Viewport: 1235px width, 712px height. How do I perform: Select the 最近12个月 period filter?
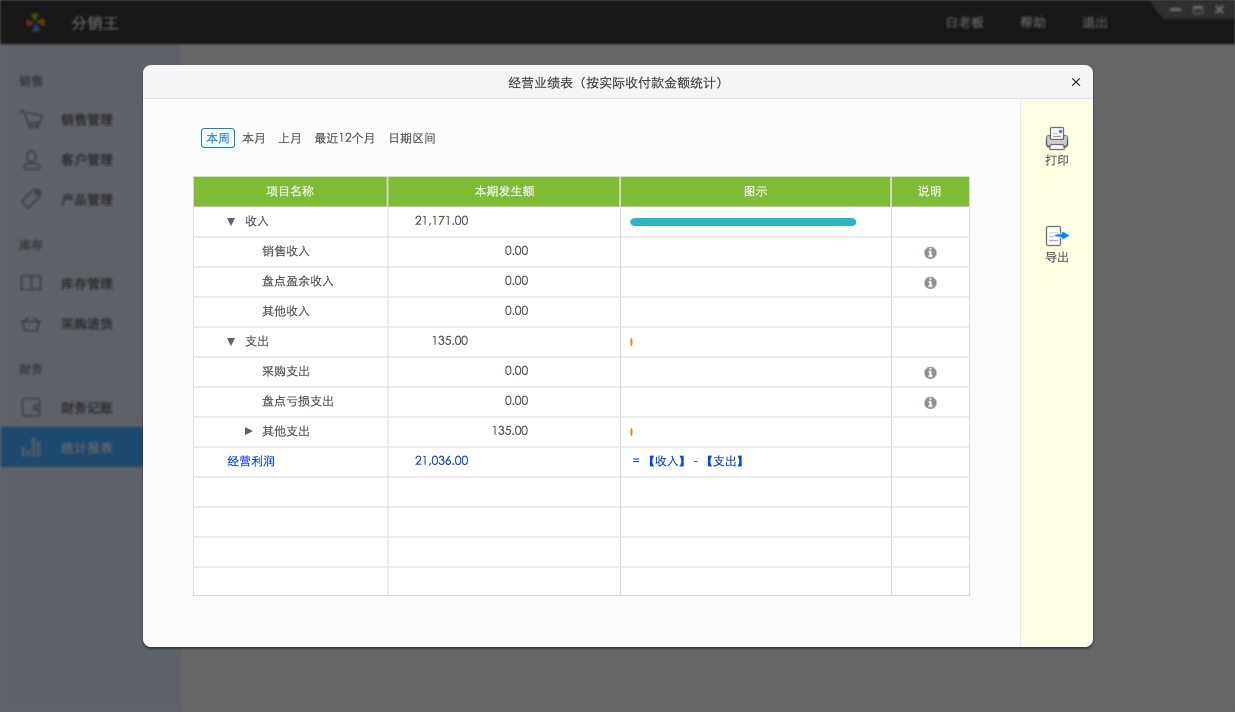click(345, 139)
